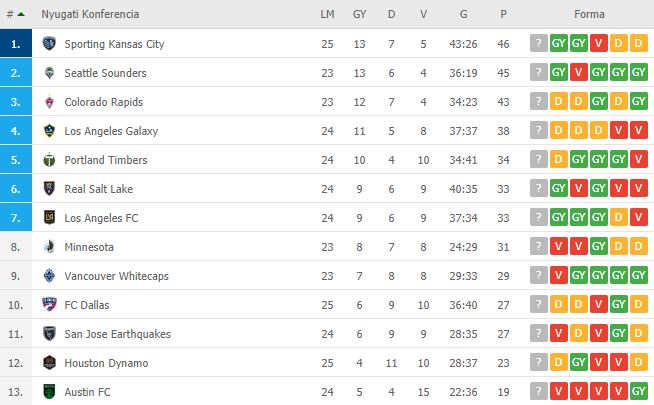Select the Forma column header

[x=589, y=14]
